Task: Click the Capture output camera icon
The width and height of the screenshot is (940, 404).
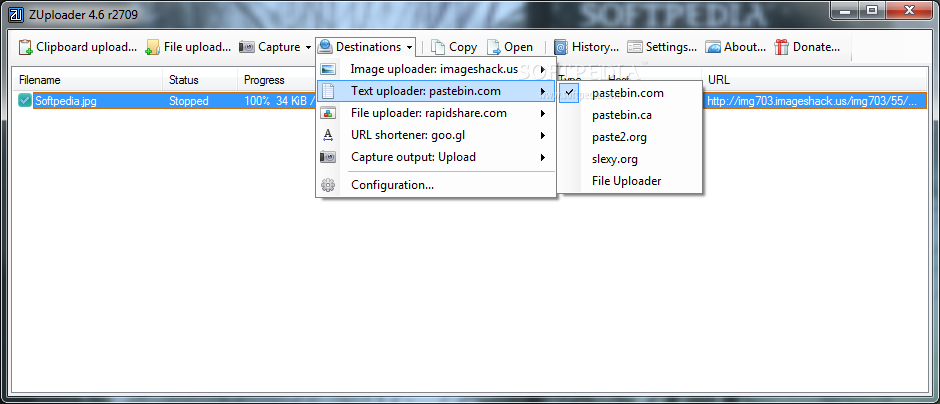Action: click(328, 157)
